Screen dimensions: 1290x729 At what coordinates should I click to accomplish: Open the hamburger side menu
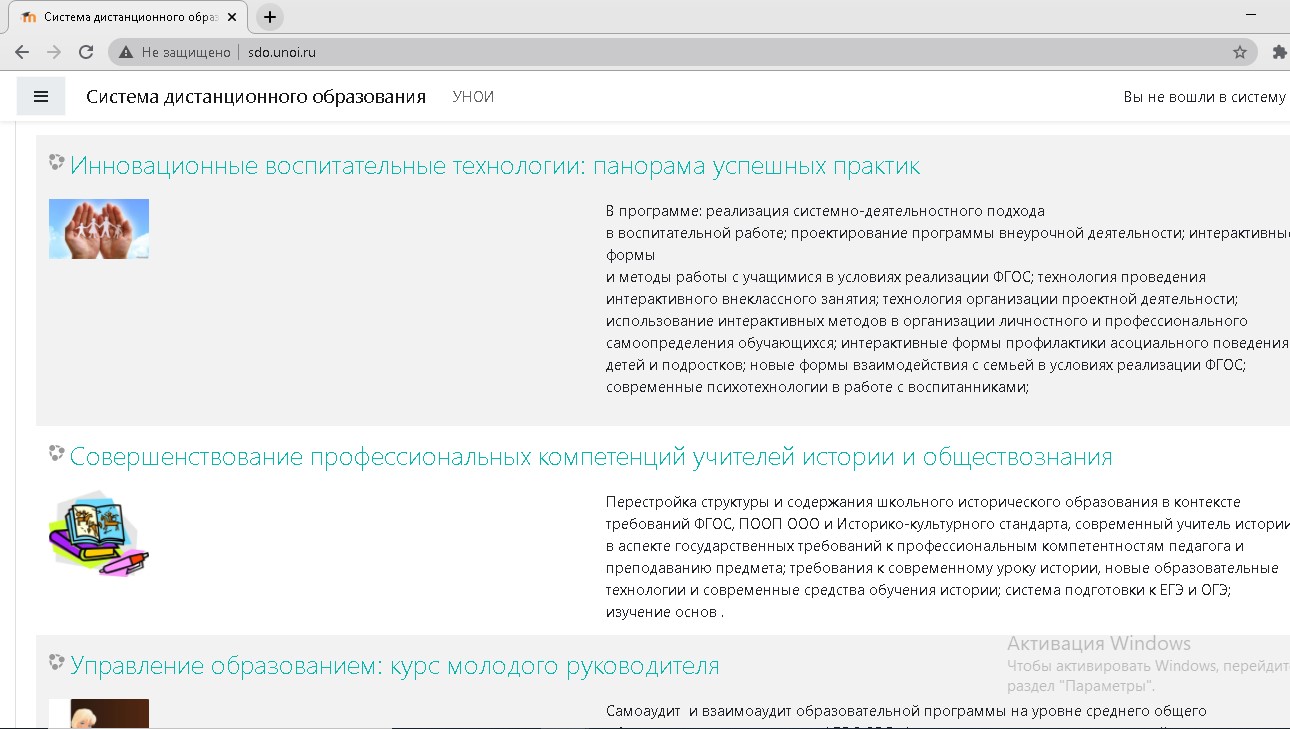pyautogui.click(x=41, y=97)
